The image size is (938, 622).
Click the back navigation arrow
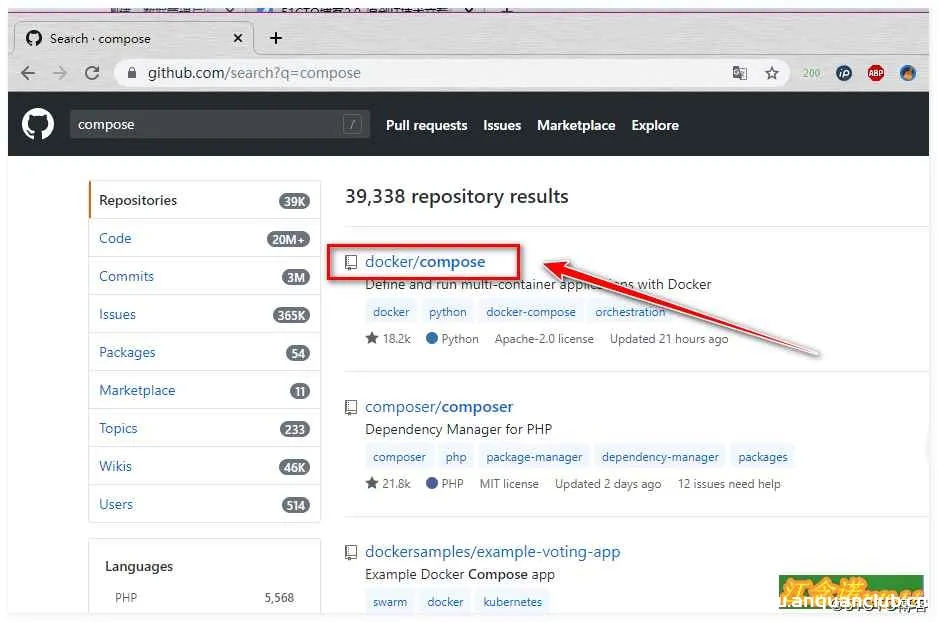tap(27, 72)
